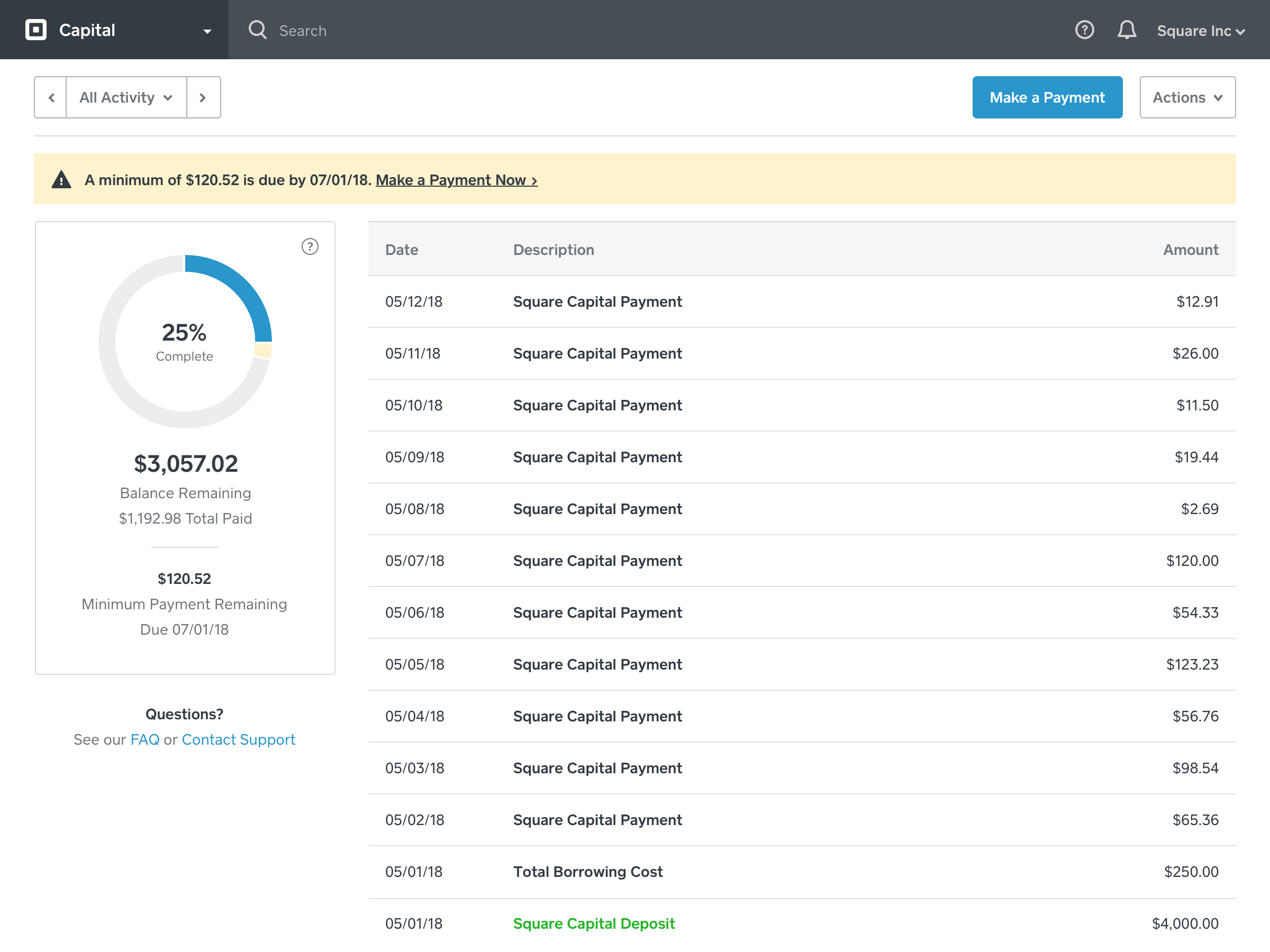Select the 05/02/18 Square Capital Payment description
The width and height of the screenshot is (1270, 952).
(597, 820)
